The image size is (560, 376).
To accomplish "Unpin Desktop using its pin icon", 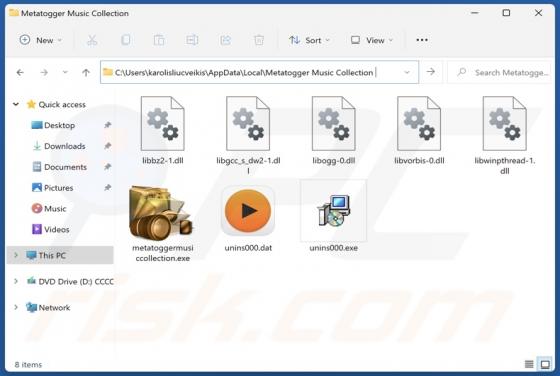I will pyautogui.click(x=108, y=125).
